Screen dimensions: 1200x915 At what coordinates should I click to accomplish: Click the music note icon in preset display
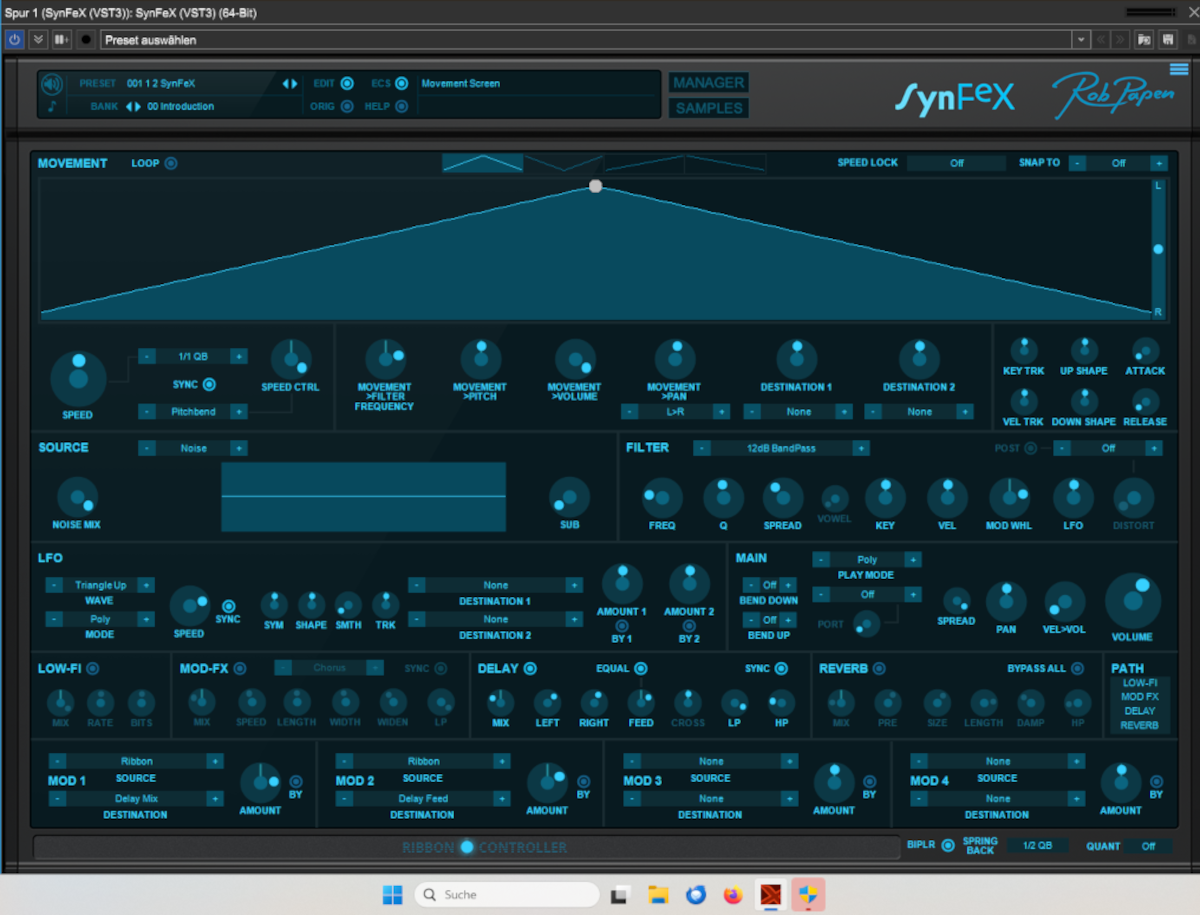52,106
